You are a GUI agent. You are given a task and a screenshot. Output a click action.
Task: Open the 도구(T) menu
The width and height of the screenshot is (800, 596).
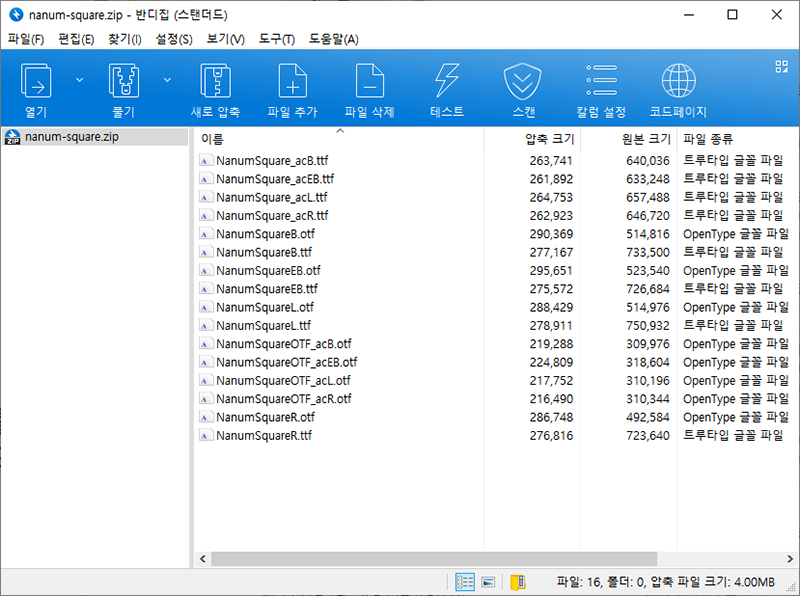[277, 39]
